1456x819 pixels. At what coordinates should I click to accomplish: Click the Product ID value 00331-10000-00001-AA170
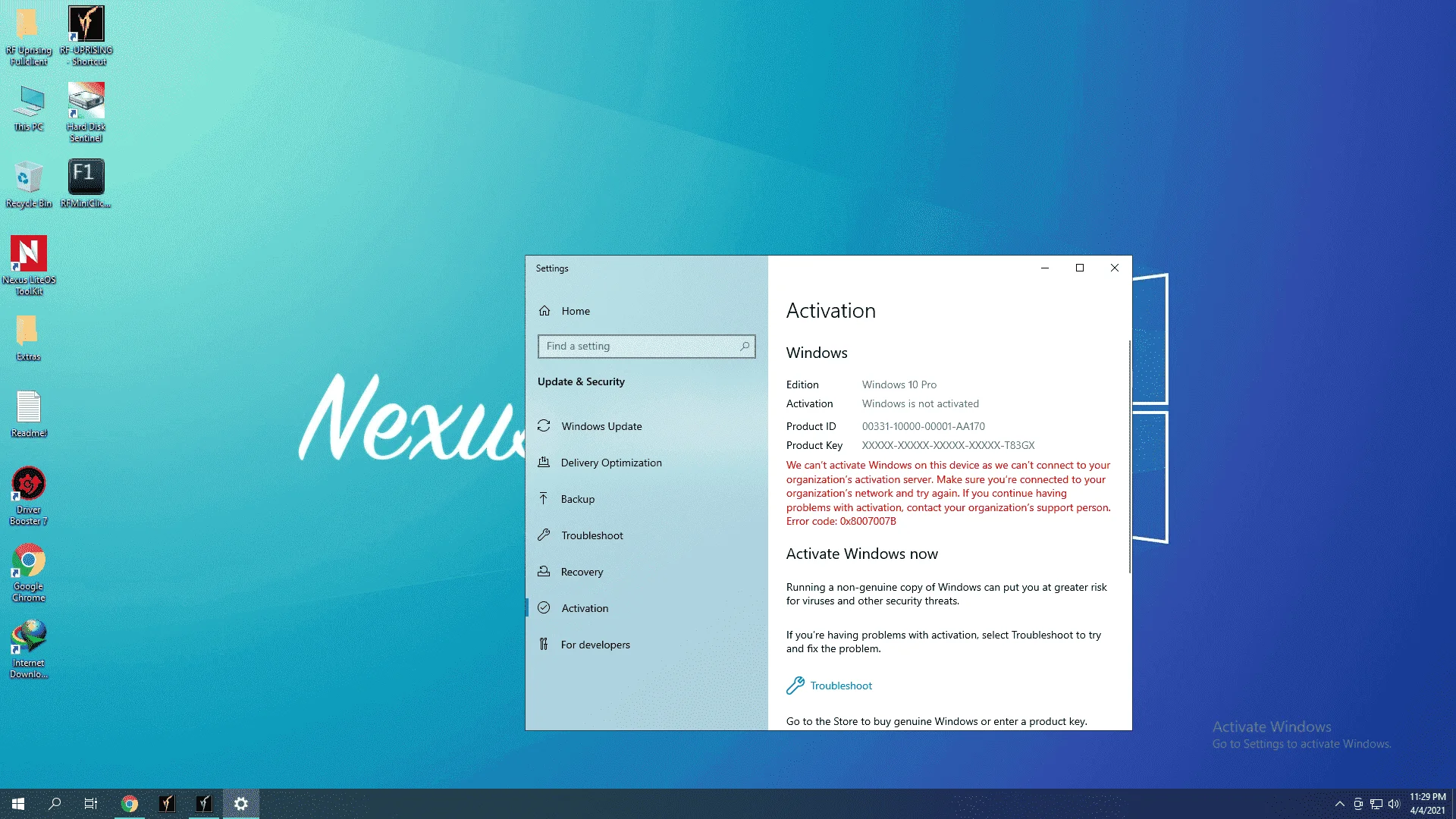click(923, 426)
